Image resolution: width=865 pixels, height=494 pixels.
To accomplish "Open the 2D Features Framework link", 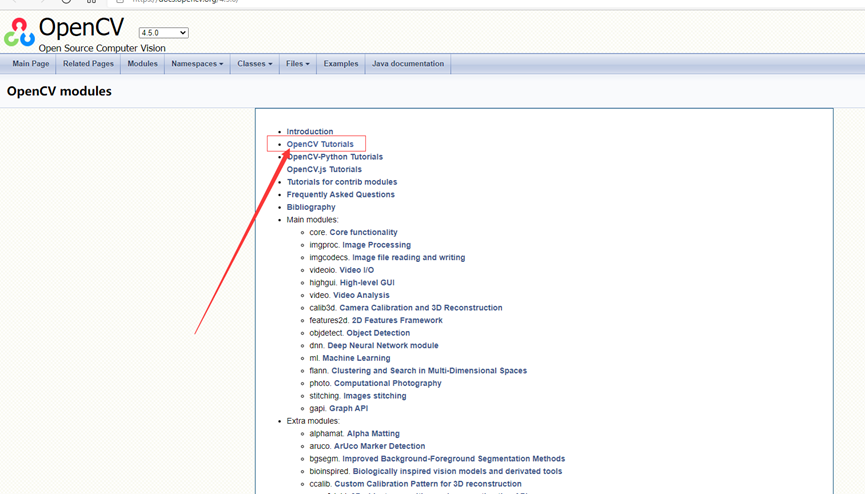I will [x=397, y=321].
